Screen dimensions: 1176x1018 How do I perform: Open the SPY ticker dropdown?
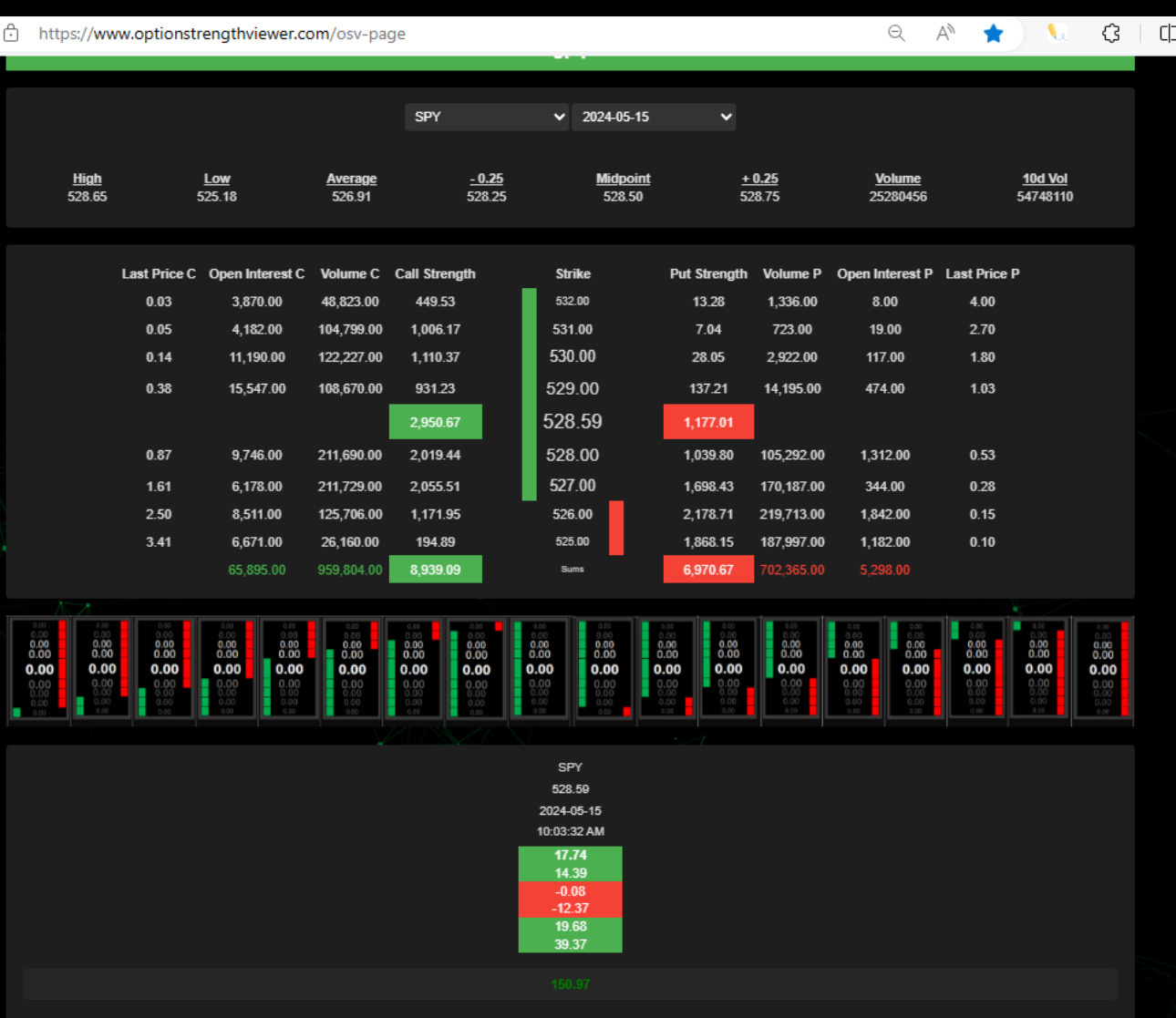click(x=487, y=117)
